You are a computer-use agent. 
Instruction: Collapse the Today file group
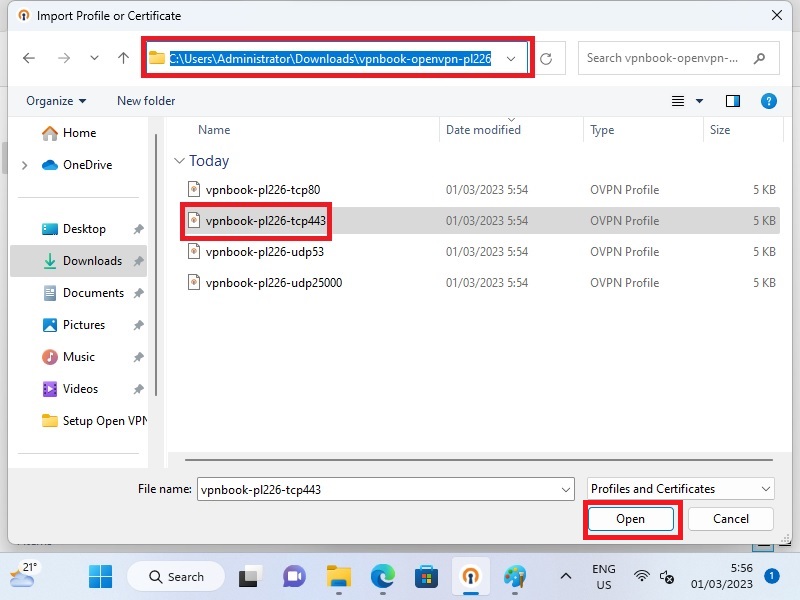[x=179, y=161]
